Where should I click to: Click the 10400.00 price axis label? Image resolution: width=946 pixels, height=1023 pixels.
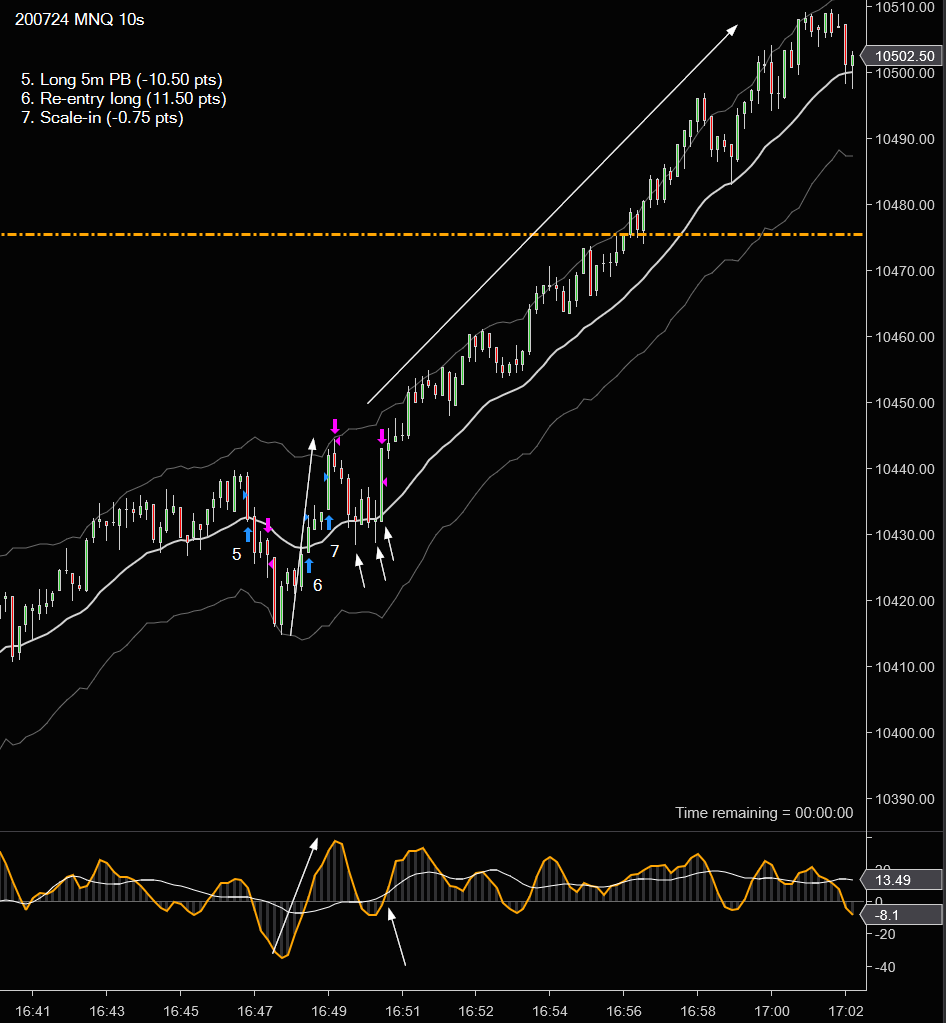coord(904,733)
